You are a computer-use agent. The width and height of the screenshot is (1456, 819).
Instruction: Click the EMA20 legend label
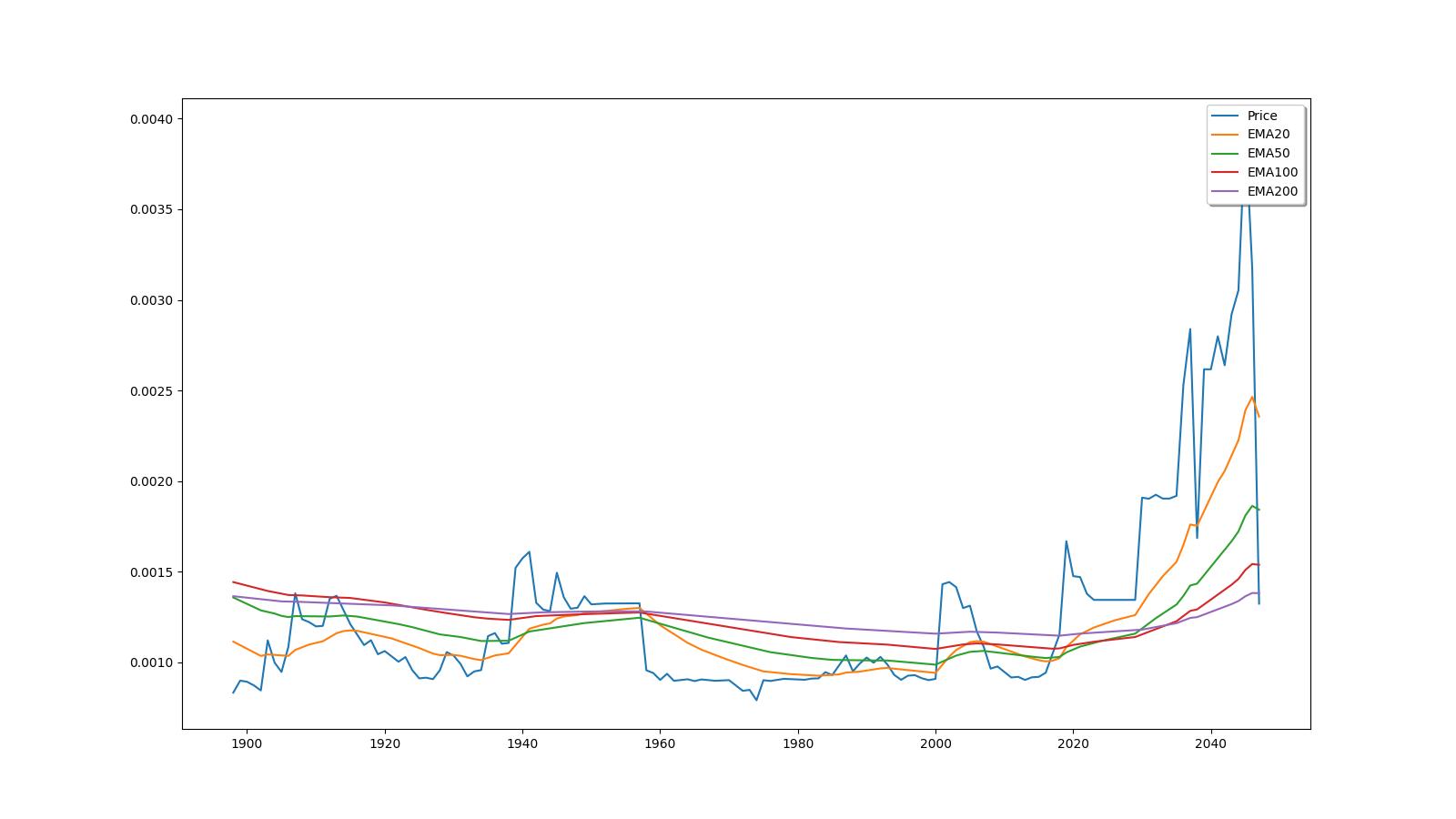coord(1269,134)
